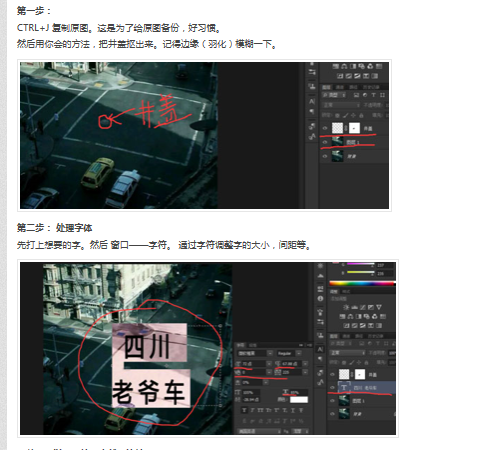This screenshot has width=484, height=450.
Task: Open the kerning dropdown in Character panel
Action: [x=269, y=372]
